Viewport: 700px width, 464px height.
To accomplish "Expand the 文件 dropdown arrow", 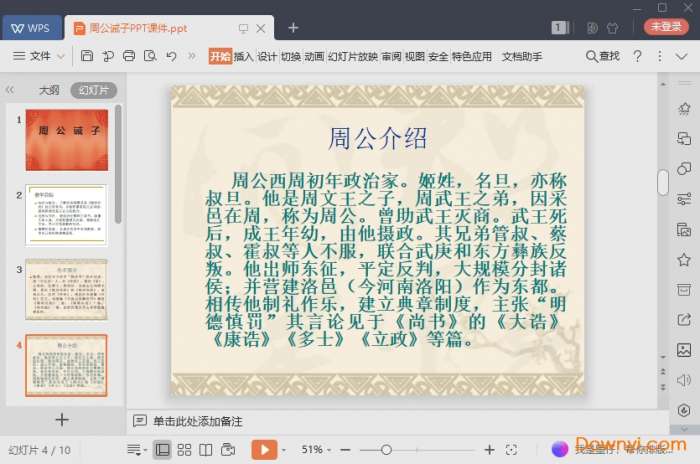I will coord(61,56).
